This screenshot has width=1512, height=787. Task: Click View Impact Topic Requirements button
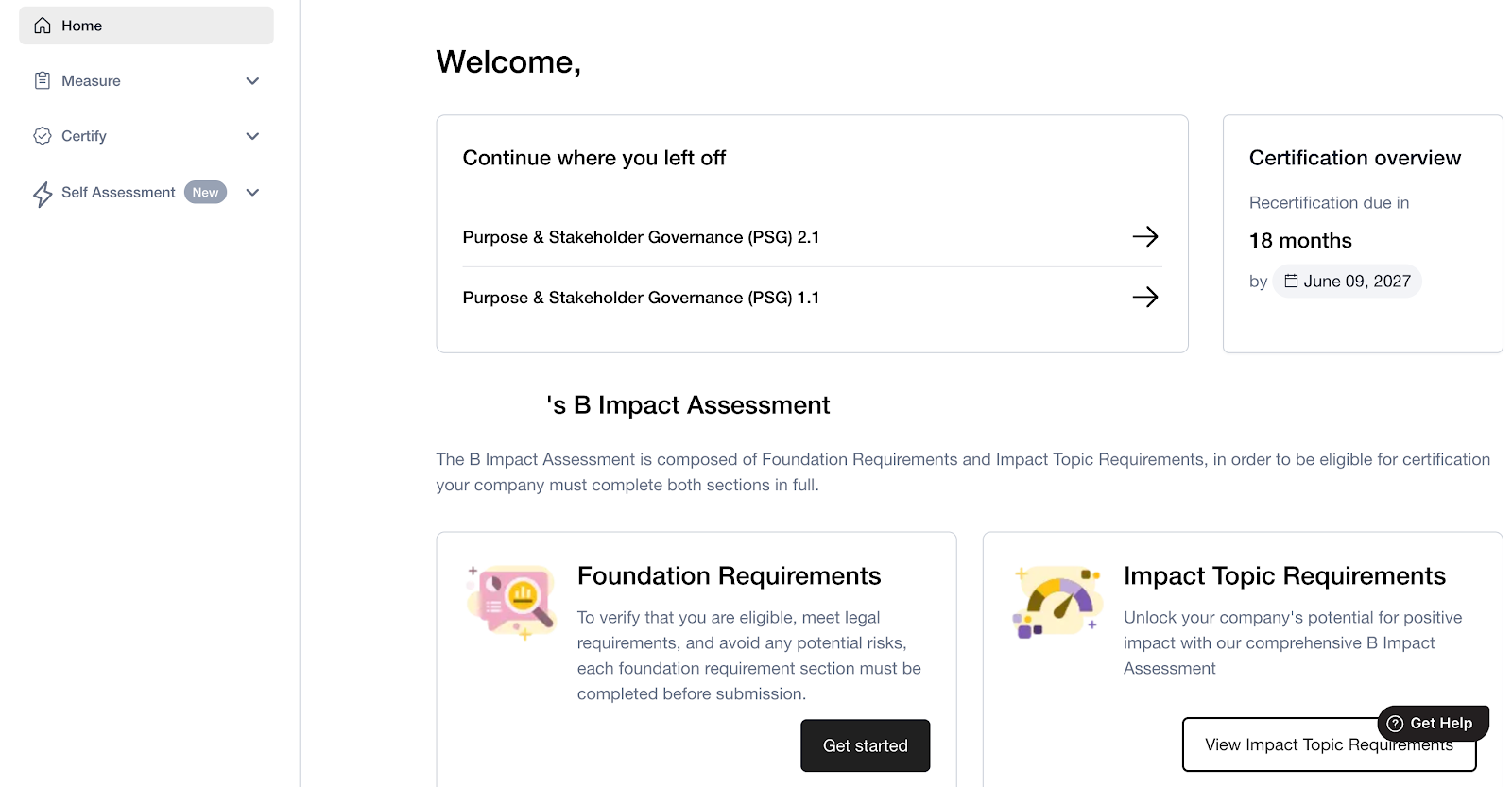[1329, 744]
